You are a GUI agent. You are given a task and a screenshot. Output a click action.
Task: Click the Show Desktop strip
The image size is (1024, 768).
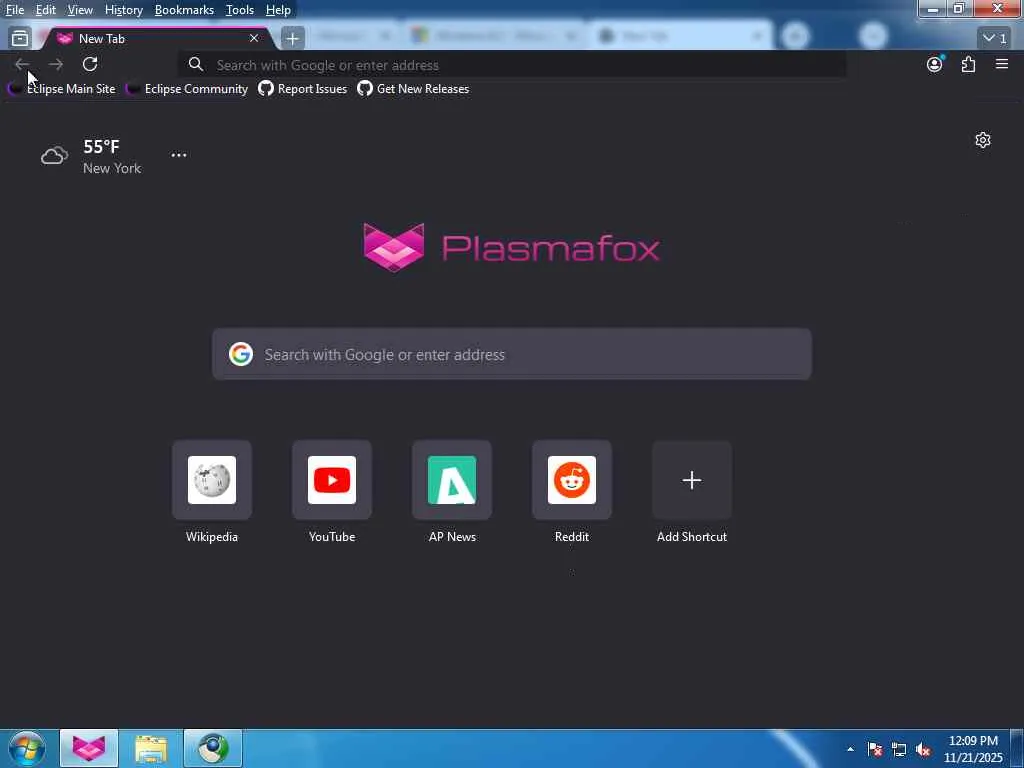(1017, 749)
